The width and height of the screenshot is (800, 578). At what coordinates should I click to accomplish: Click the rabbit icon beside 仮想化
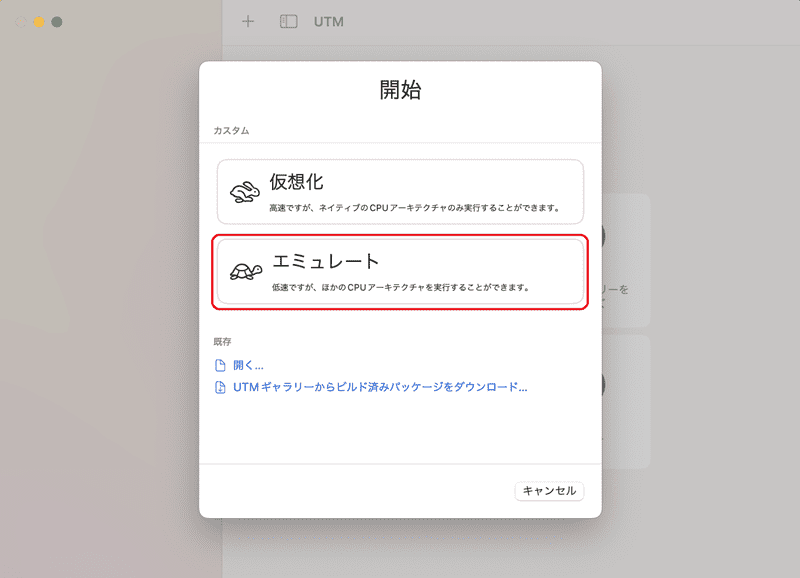point(244,192)
